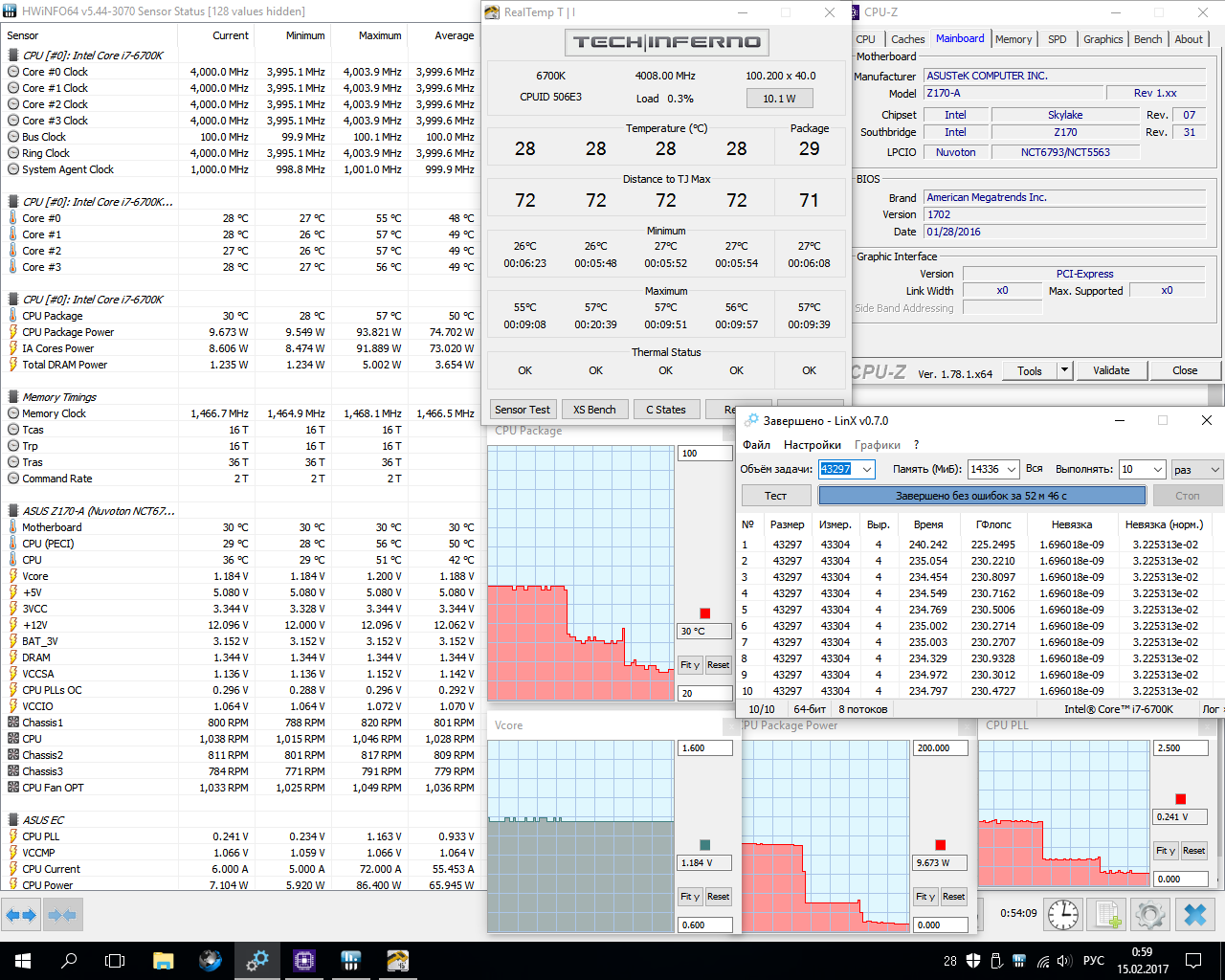The height and width of the screenshot is (980, 1225).
Task: Click the blue X icon in HWiNFO
Action: point(1195,914)
